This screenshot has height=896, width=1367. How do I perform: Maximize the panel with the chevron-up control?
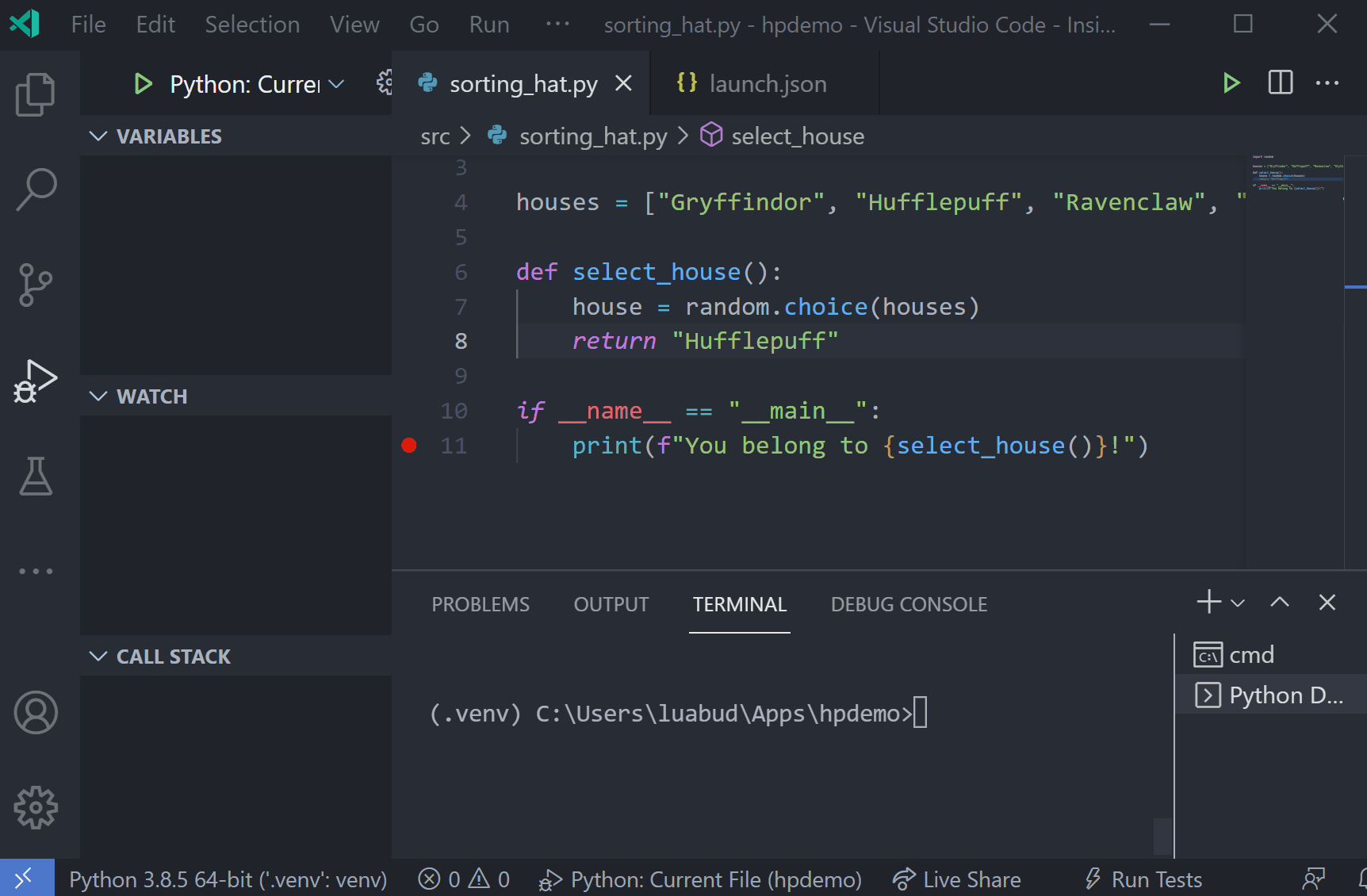point(1279,603)
